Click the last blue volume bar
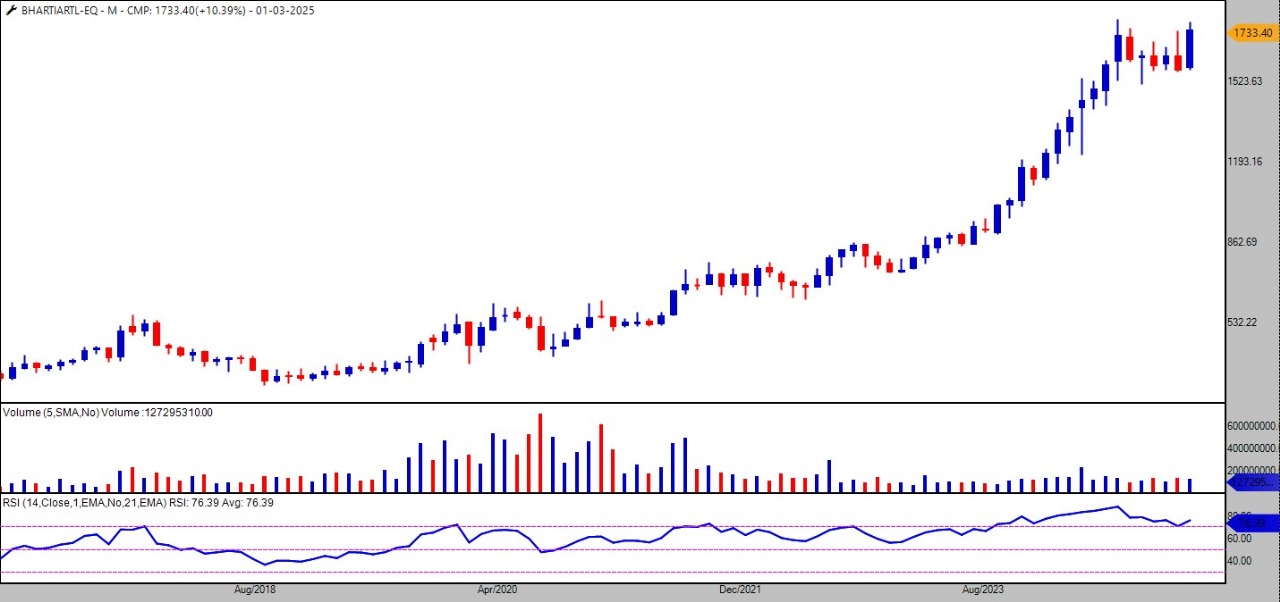The height and width of the screenshot is (602, 1280). 1189,485
